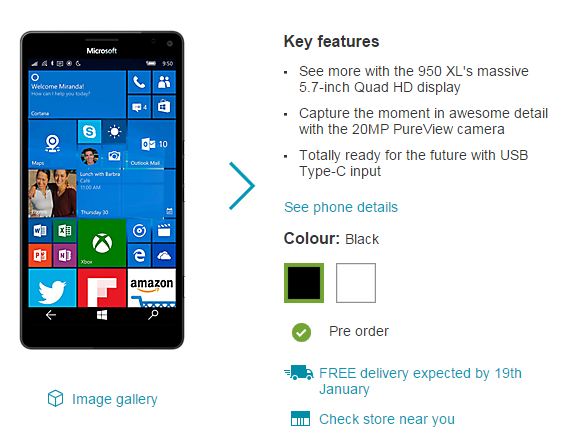Click the Amazon tile on the phone

tap(152, 288)
